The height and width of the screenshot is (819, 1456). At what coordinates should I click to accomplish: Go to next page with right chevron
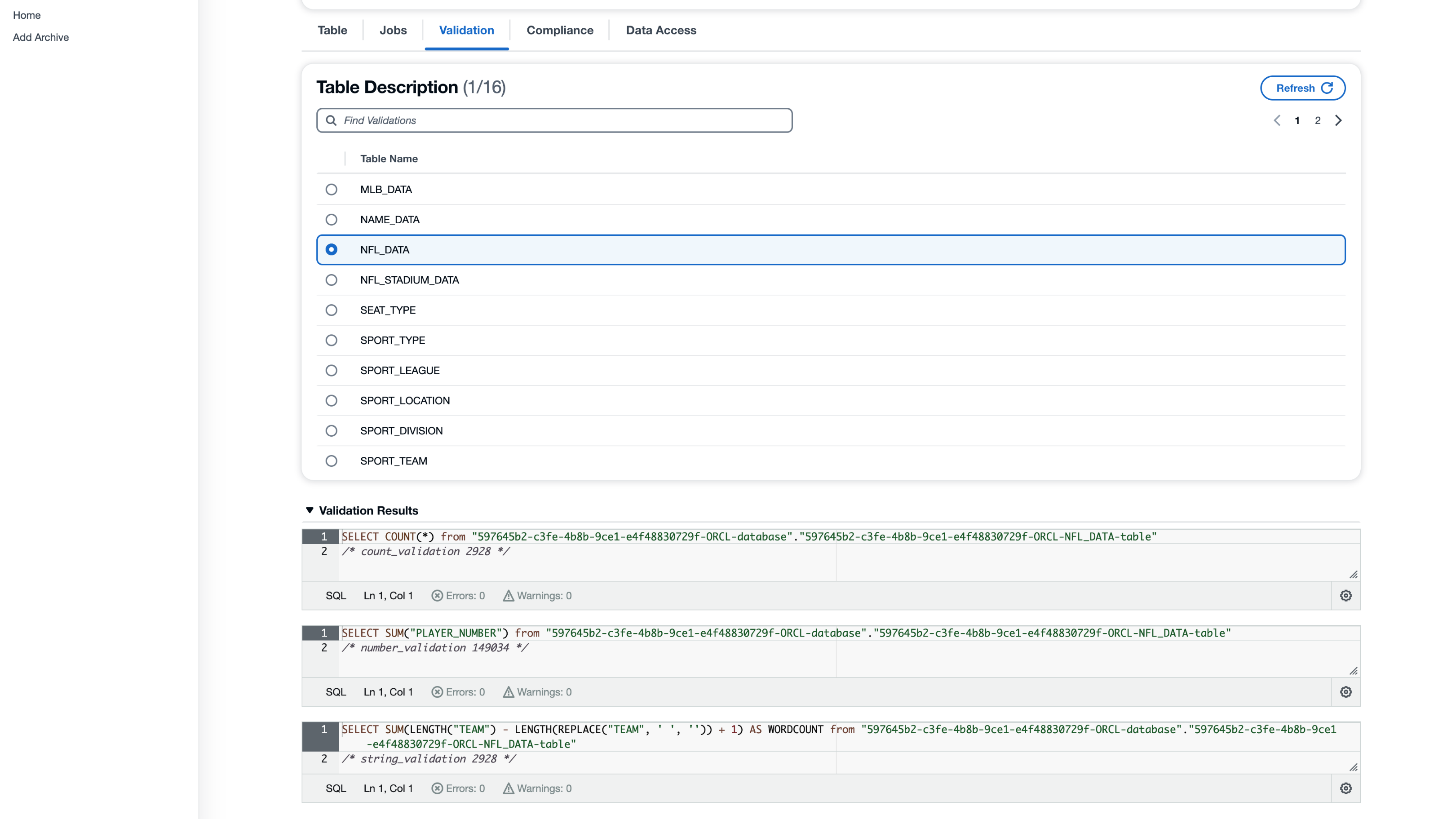coord(1338,120)
